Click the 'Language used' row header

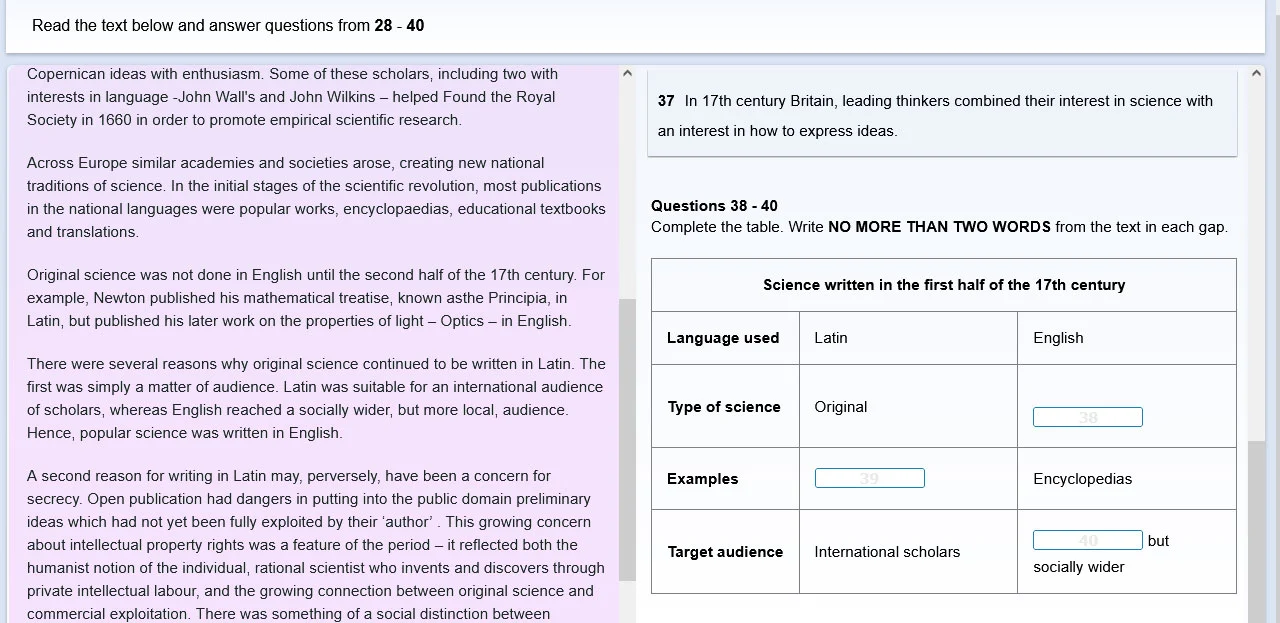[723, 338]
